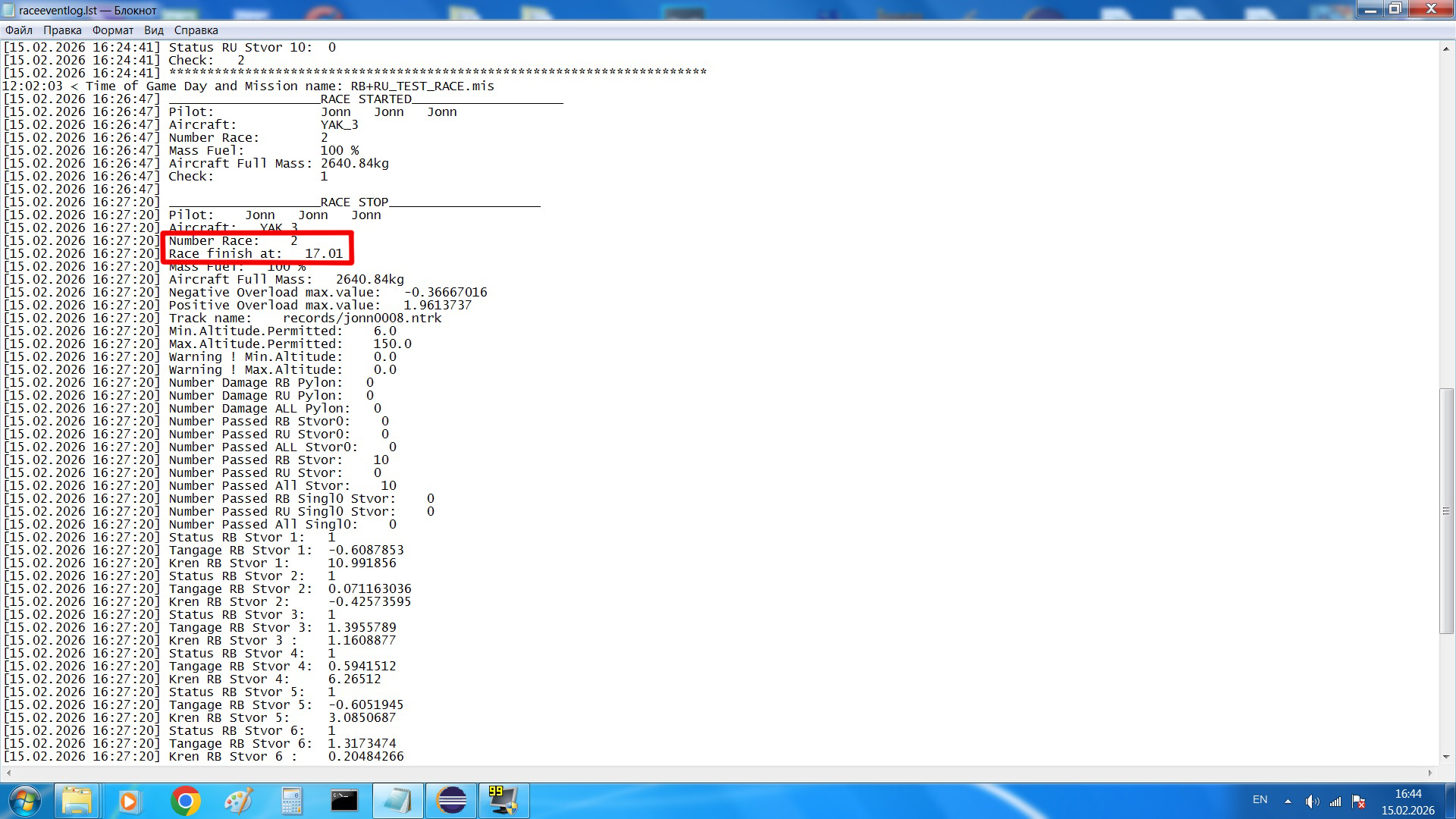Open Paint from the taskbar
This screenshot has height=819, width=1456.
pos(238,801)
